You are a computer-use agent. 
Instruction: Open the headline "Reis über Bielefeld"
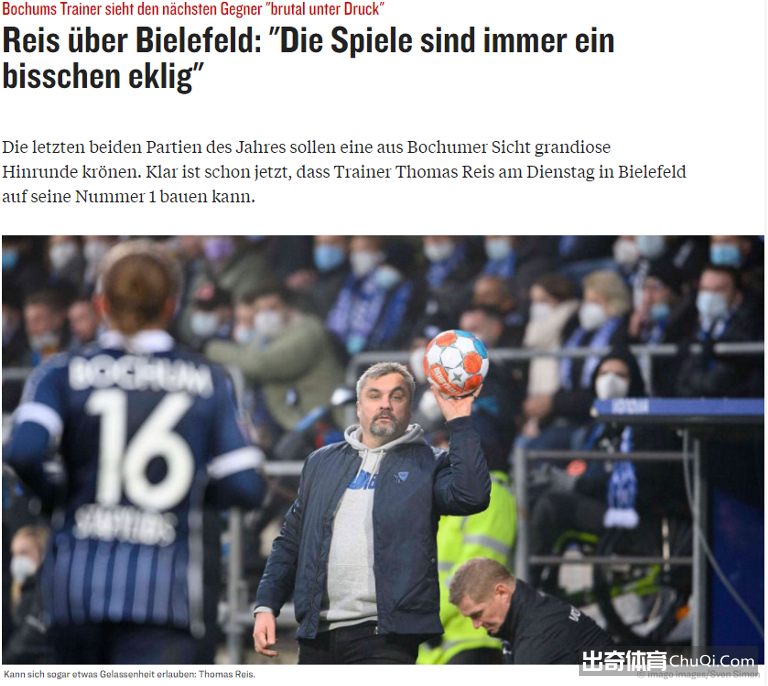308,58
